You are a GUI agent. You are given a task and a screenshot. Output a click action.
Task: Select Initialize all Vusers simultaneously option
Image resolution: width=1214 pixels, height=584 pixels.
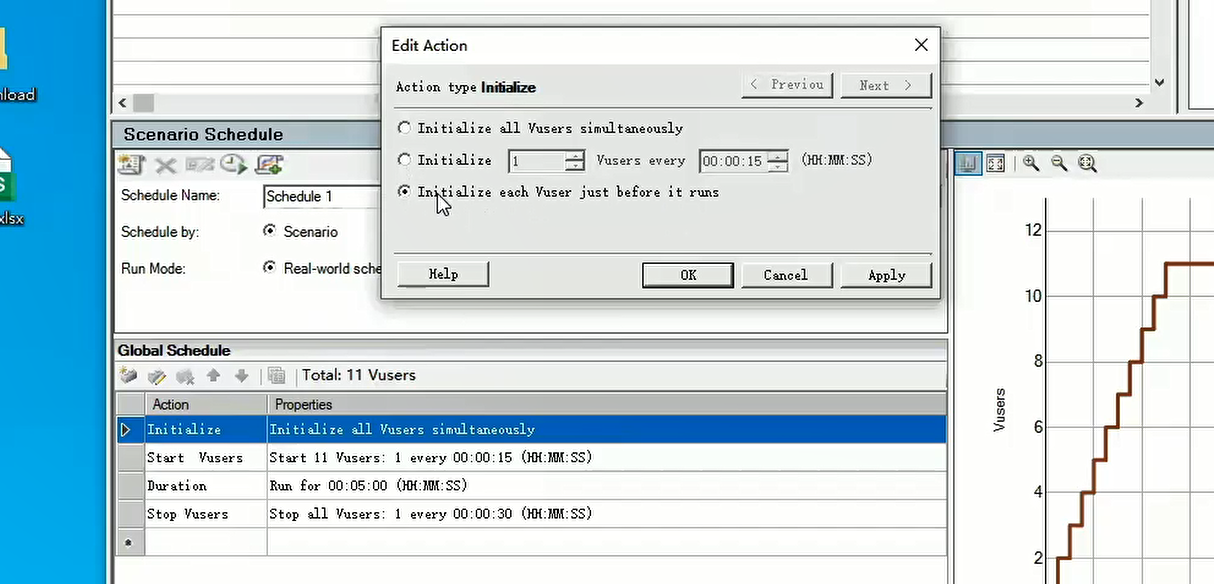[404, 128]
